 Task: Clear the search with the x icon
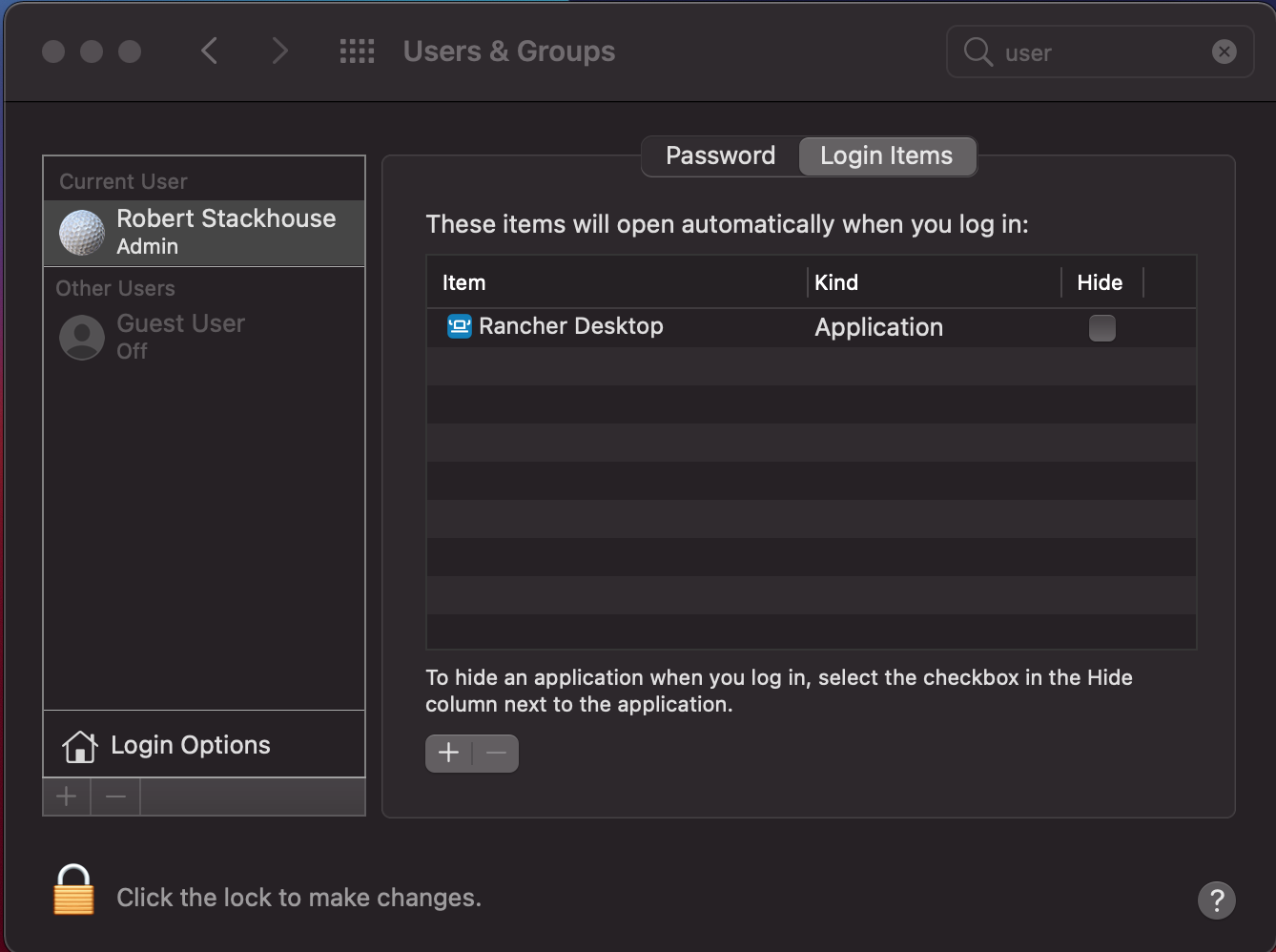[x=1225, y=52]
